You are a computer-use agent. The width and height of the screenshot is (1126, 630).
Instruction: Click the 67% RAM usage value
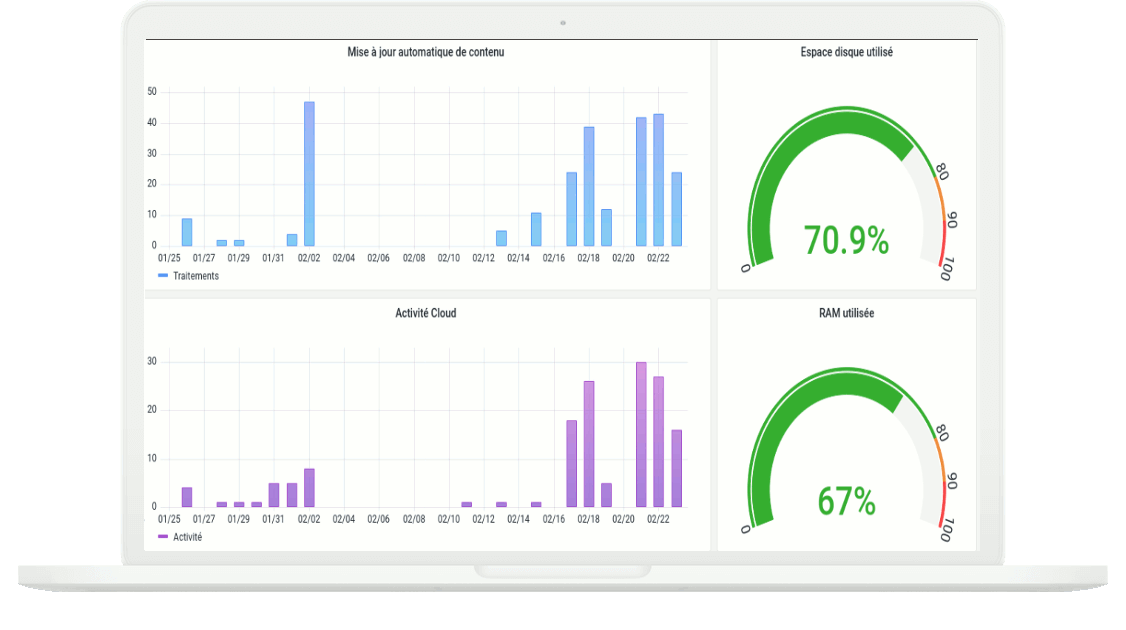point(846,501)
